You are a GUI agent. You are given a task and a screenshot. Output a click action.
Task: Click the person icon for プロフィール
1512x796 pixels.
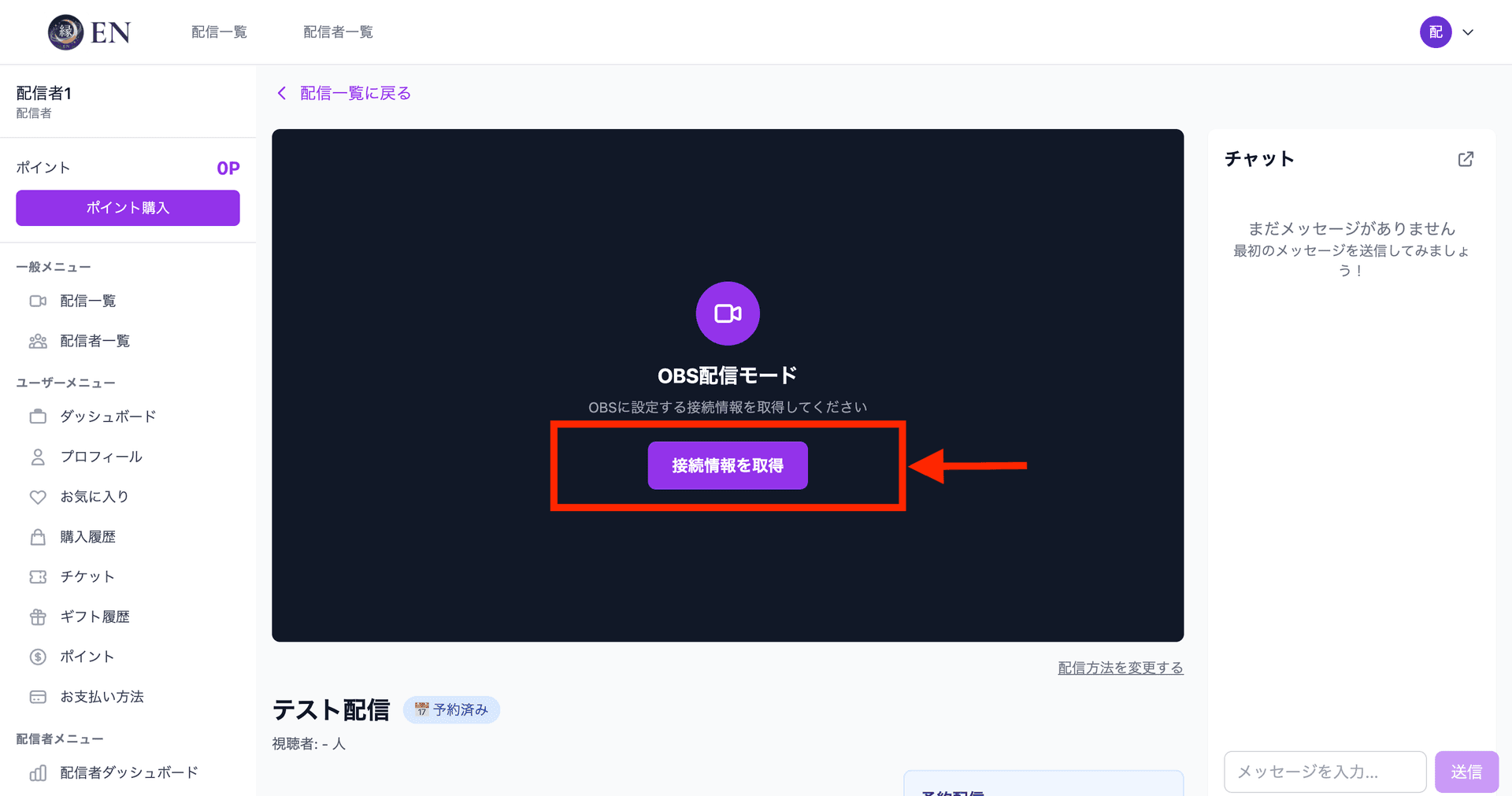(38, 457)
